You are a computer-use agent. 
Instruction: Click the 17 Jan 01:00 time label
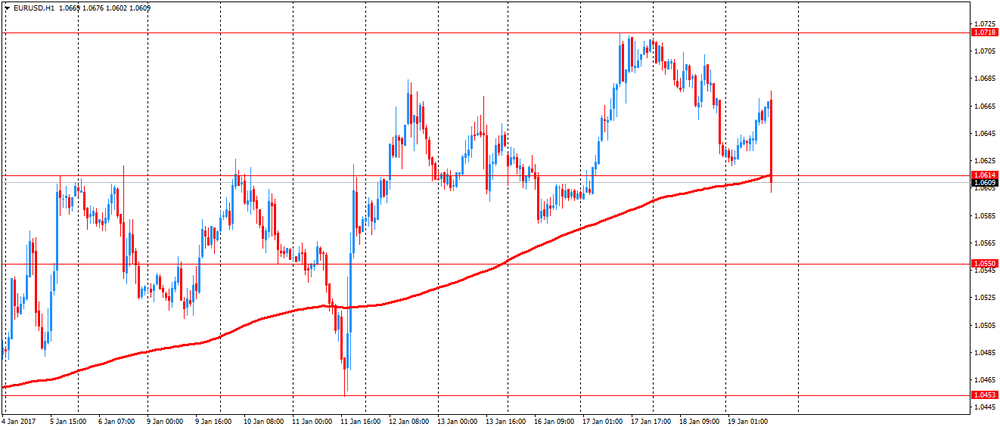pyautogui.click(x=603, y=422)
